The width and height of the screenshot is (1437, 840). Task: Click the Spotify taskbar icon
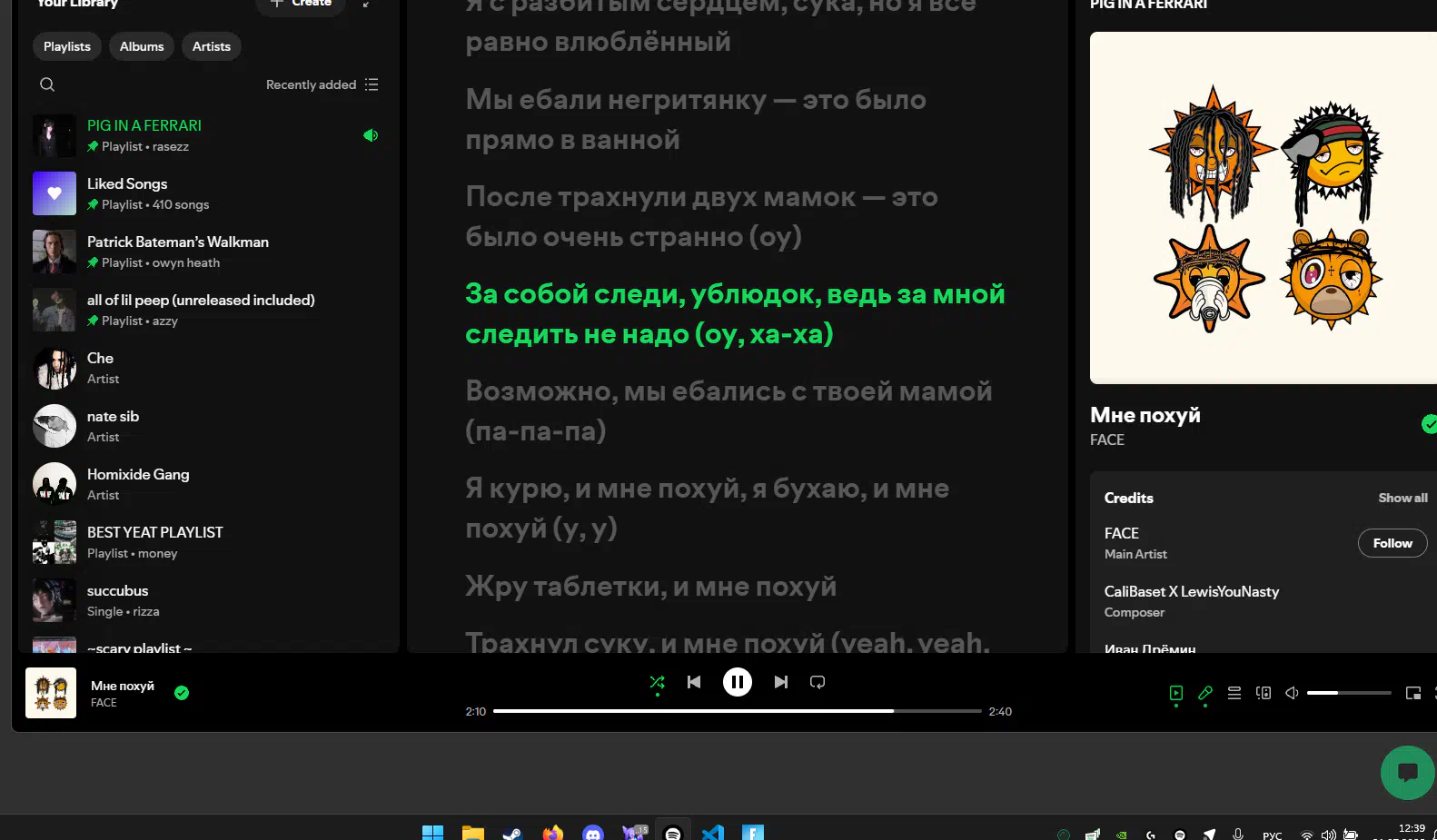click(x=673, y=833)
